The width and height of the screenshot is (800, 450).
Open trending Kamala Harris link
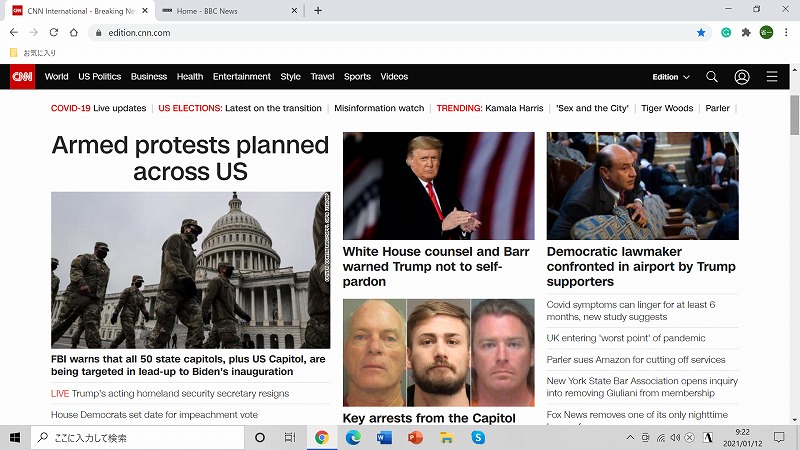514,108
